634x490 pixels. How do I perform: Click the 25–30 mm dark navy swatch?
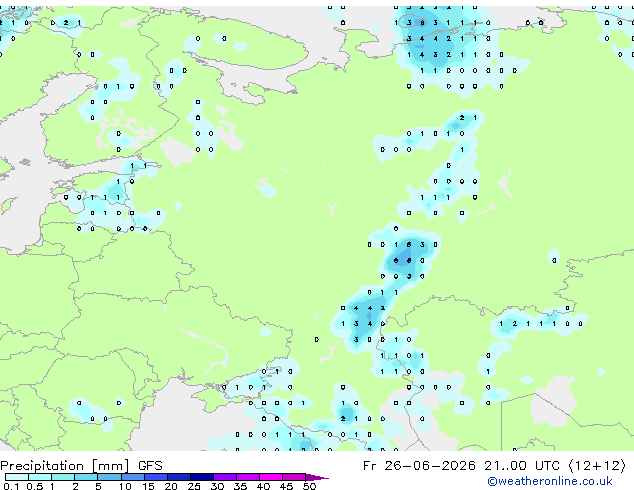[202, 477]
